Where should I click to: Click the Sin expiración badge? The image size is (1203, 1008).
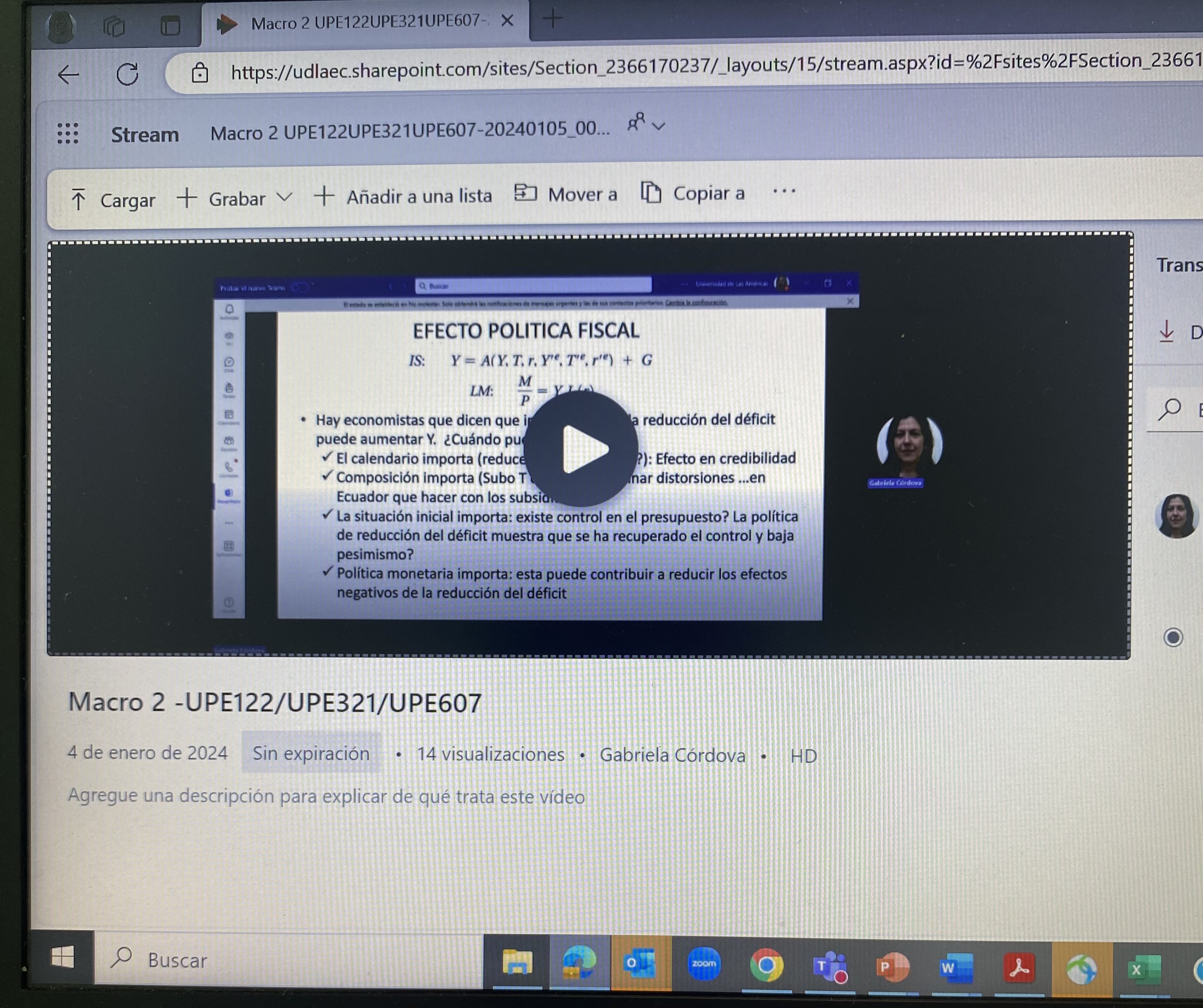[x=311, y=753]
